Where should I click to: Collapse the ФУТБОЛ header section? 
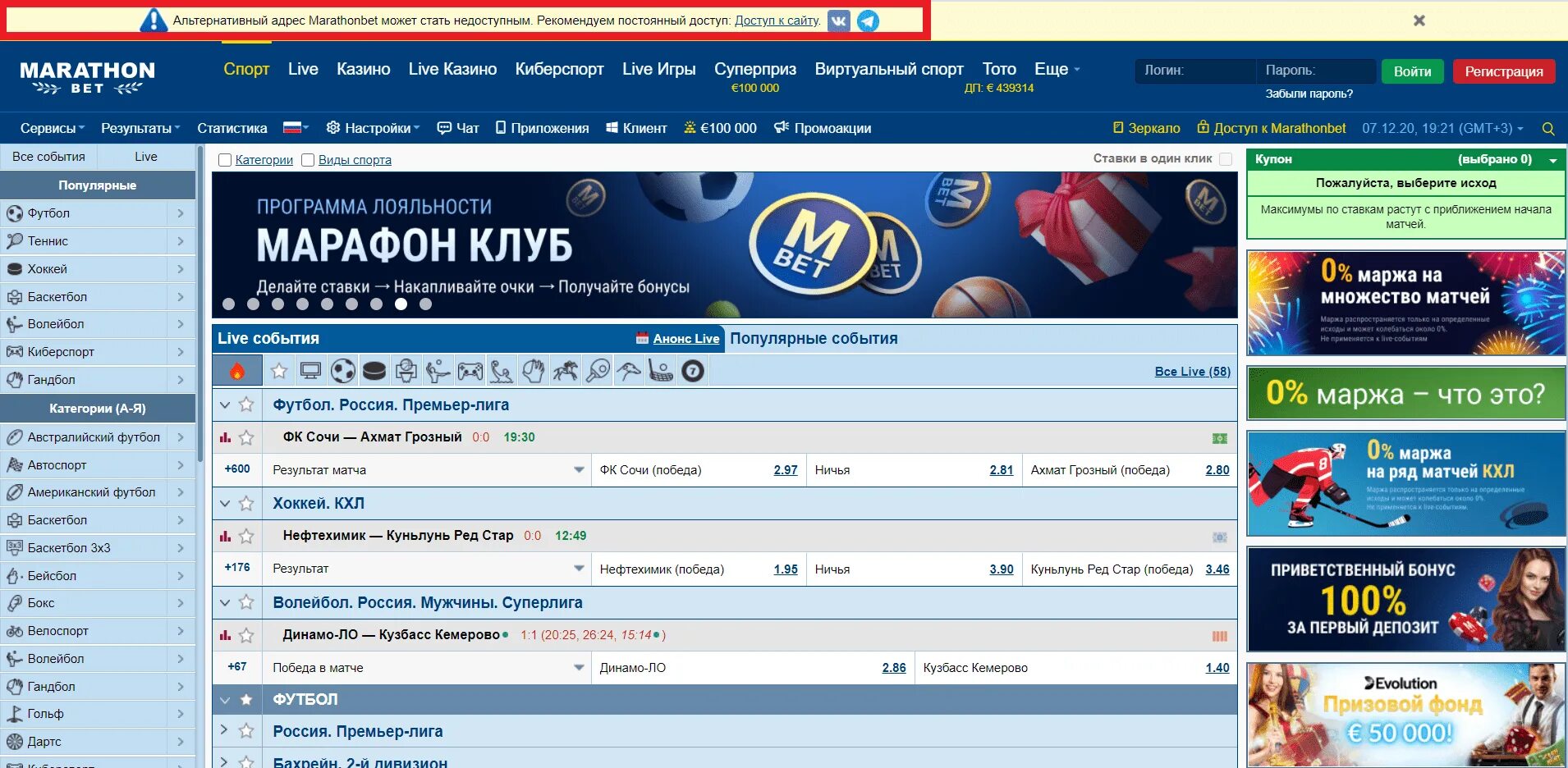pyautogui.click(x=225, y=700)
